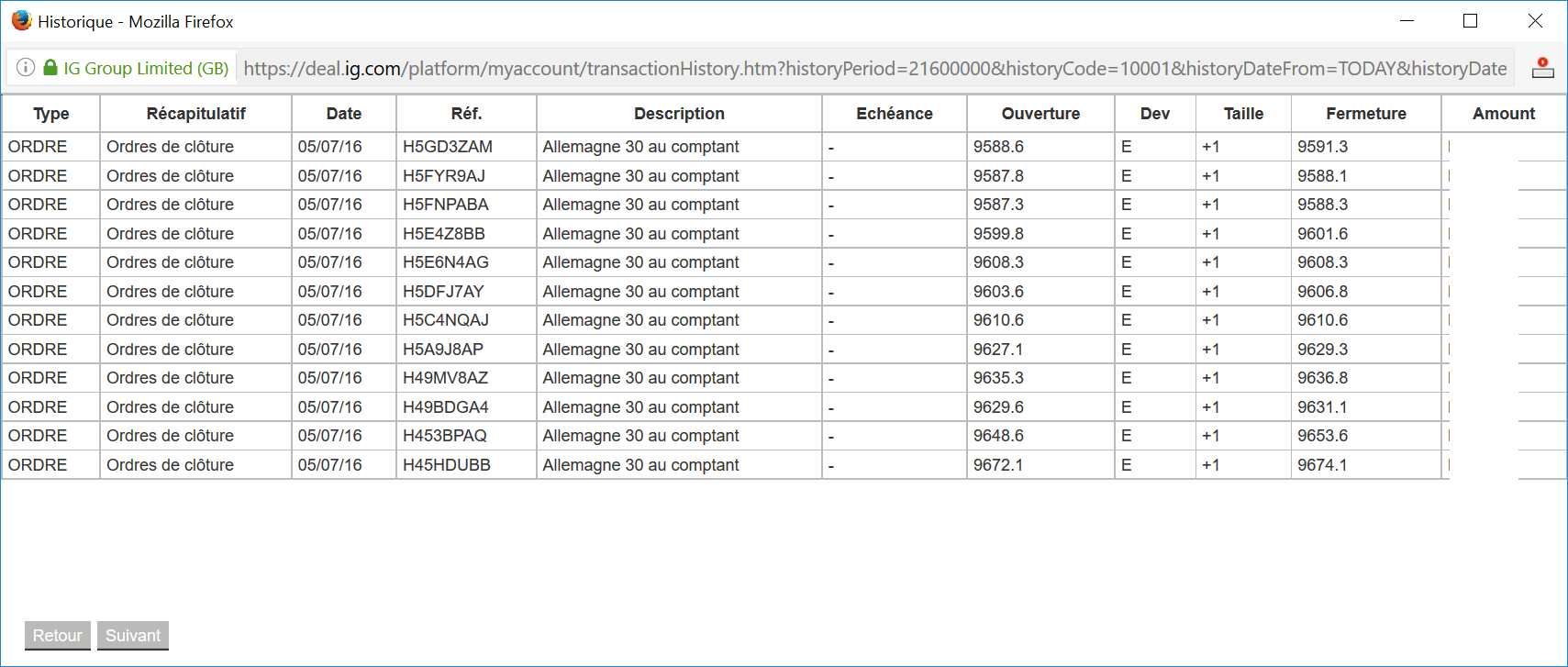The height and width of the screenshot is (667, 1568).
Task: Open the IG Group Limited (GB) site identity label
Action: (146, 68)
